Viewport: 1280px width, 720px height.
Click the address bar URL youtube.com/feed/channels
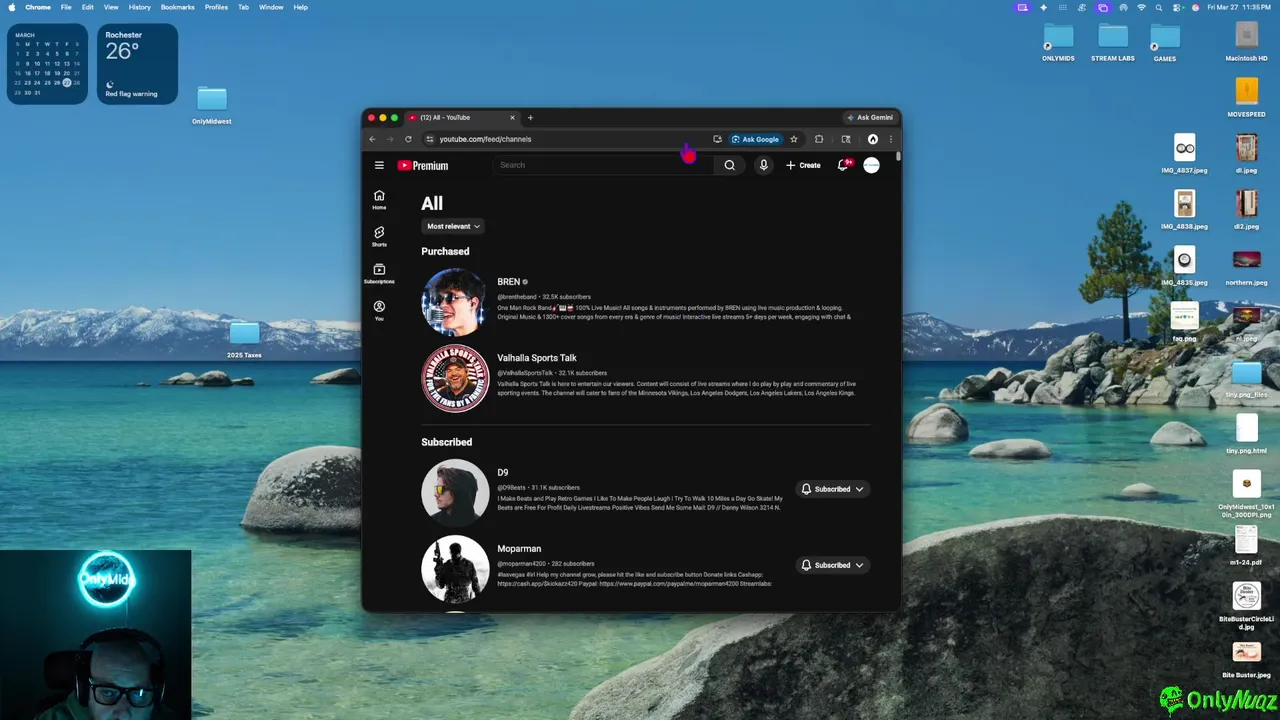point(485,139)
